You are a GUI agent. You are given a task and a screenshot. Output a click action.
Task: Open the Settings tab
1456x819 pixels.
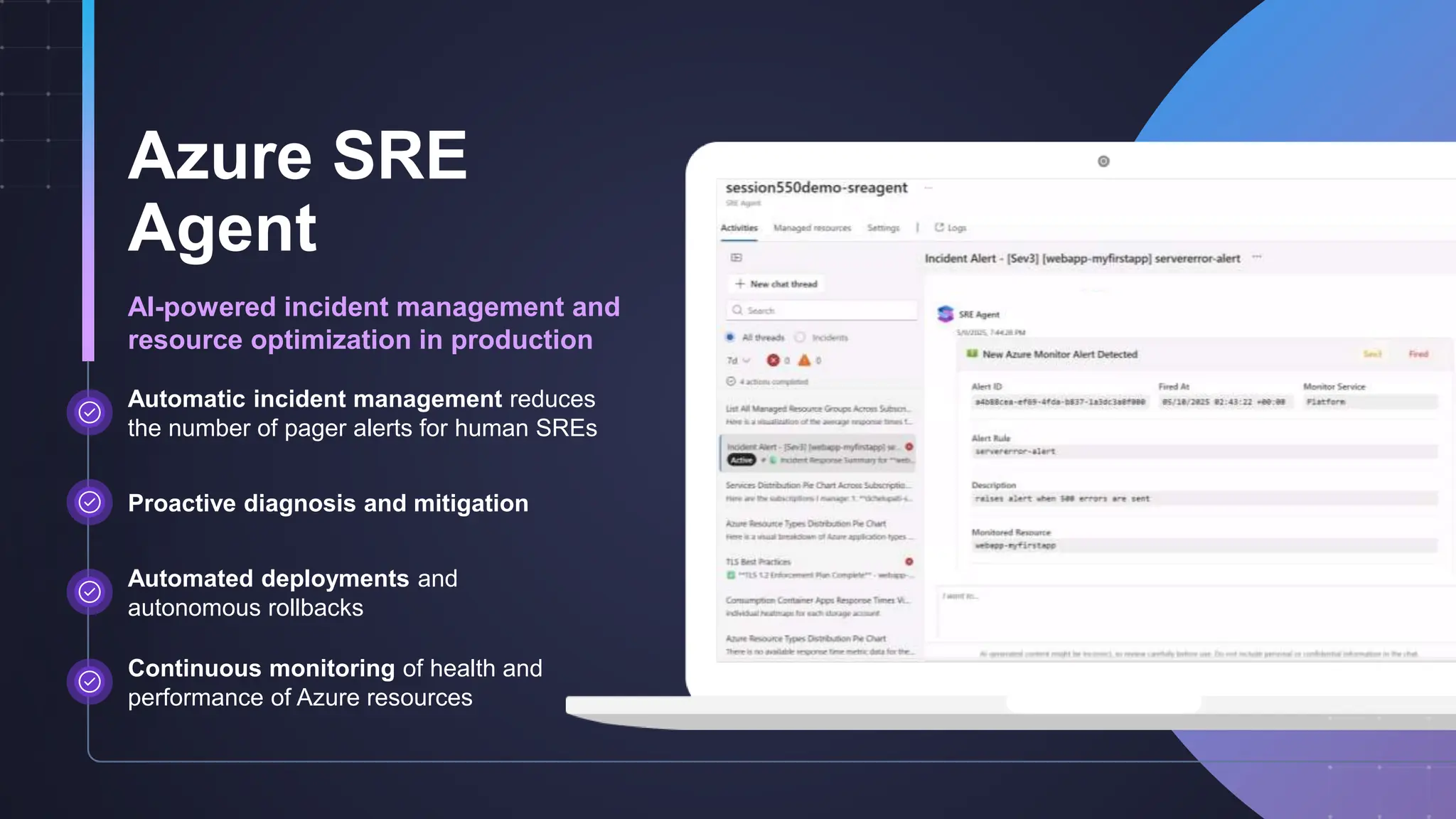[x=883, y=228]
